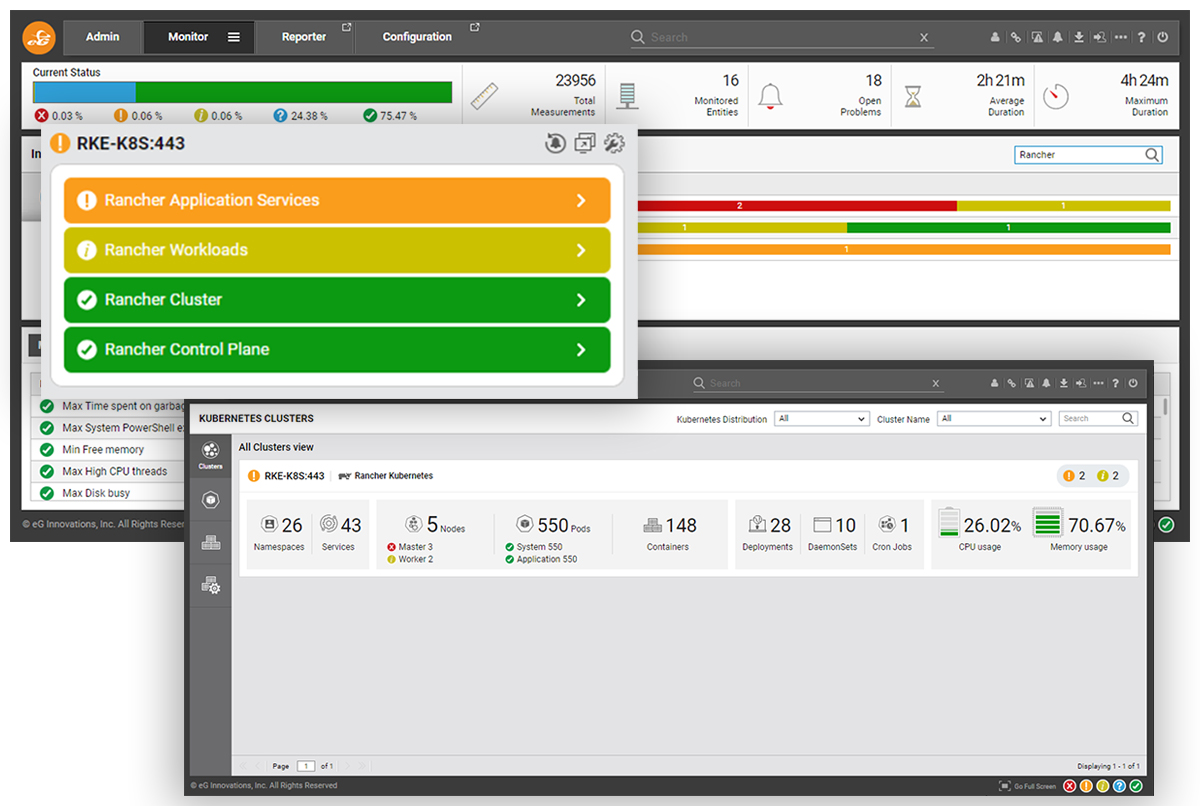Click the Worker 2 node status text
This screenshot has width=1200, height=806.
[416, 559]
